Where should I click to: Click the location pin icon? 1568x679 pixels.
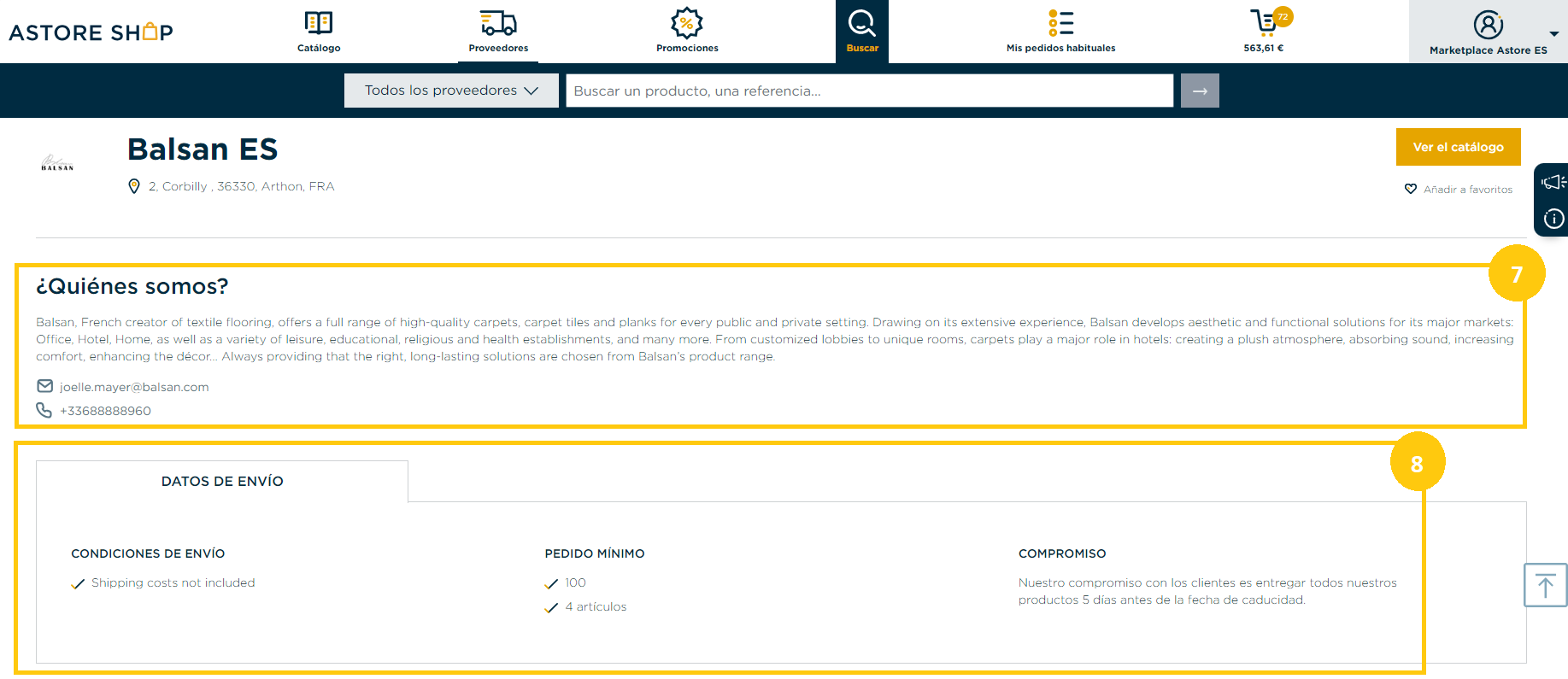pos(134,186)
